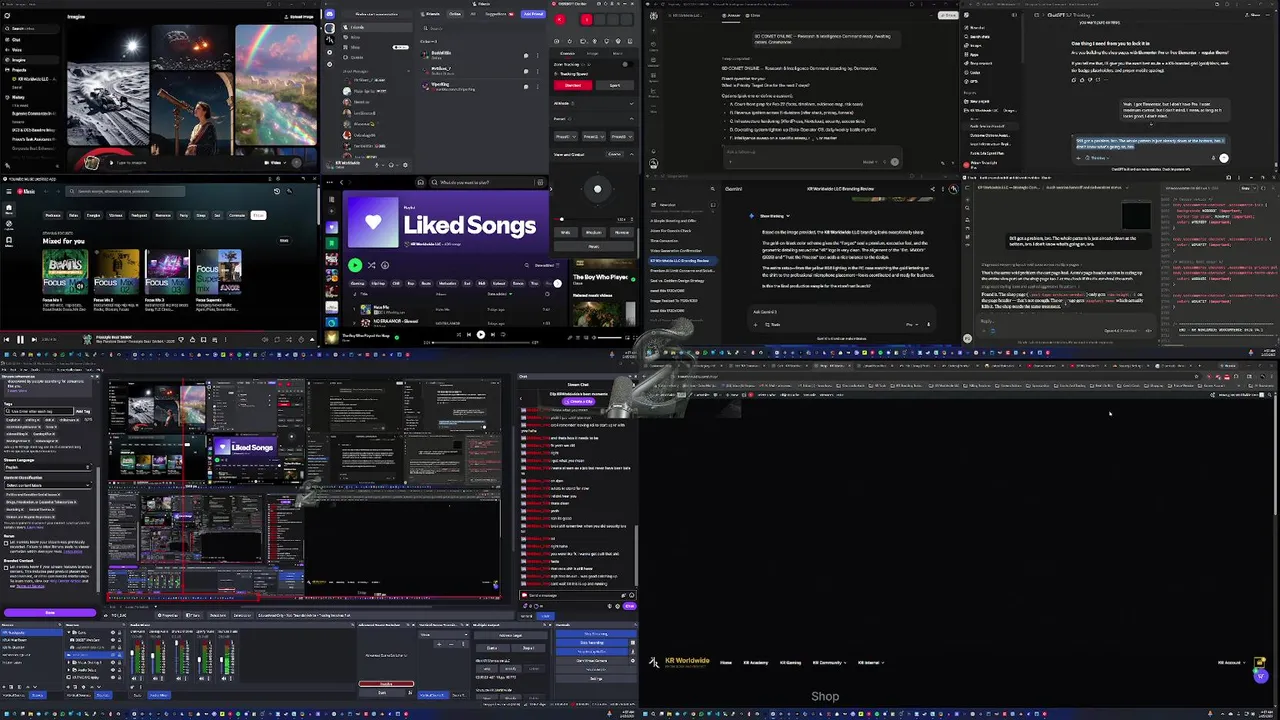Screen dimensions: 1280x720
Task: Open the Preset3 dropdown in OBSBOT
Action: (621, 137)
